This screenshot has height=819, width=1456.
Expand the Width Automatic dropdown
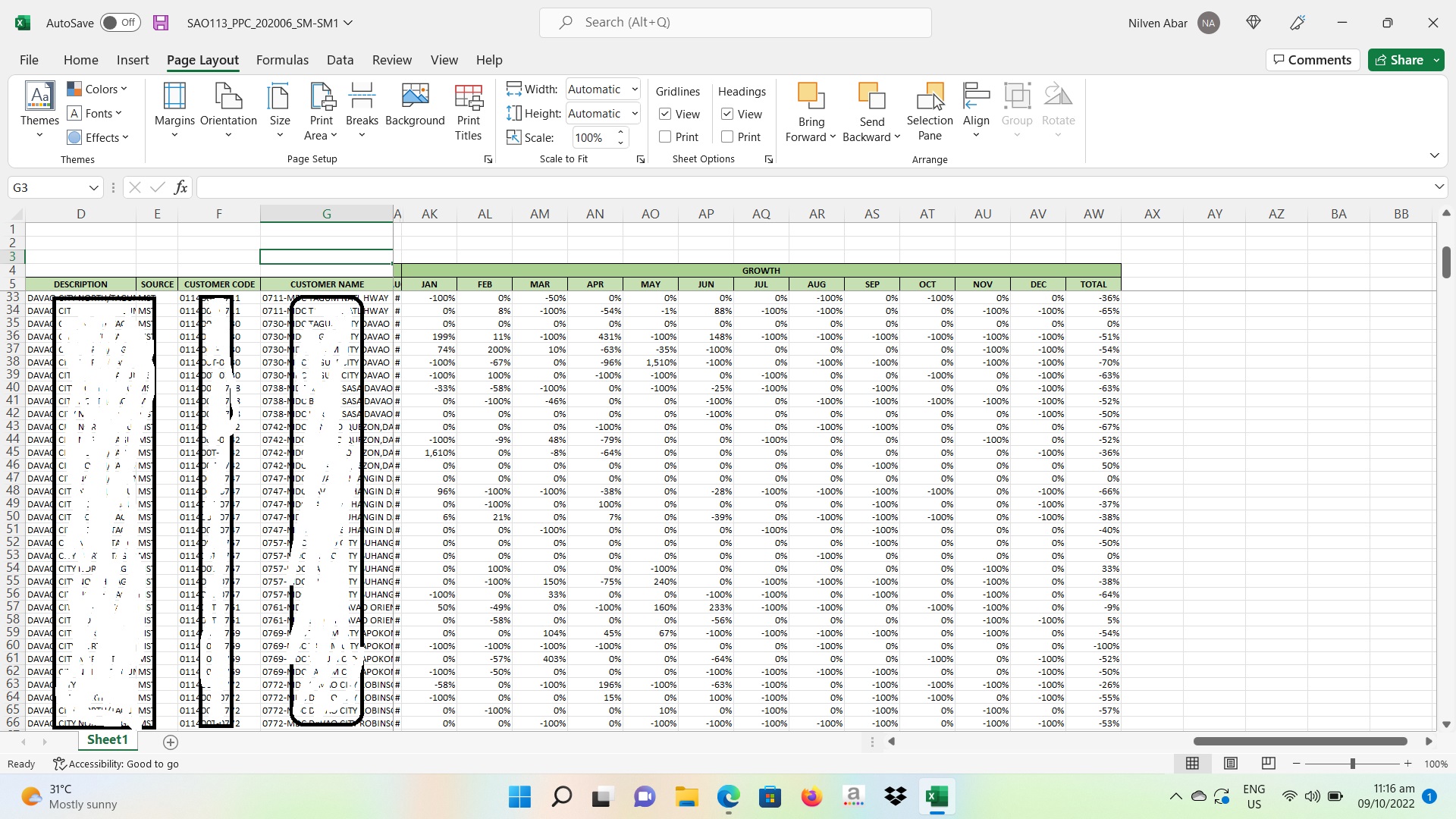pos(635,89)
